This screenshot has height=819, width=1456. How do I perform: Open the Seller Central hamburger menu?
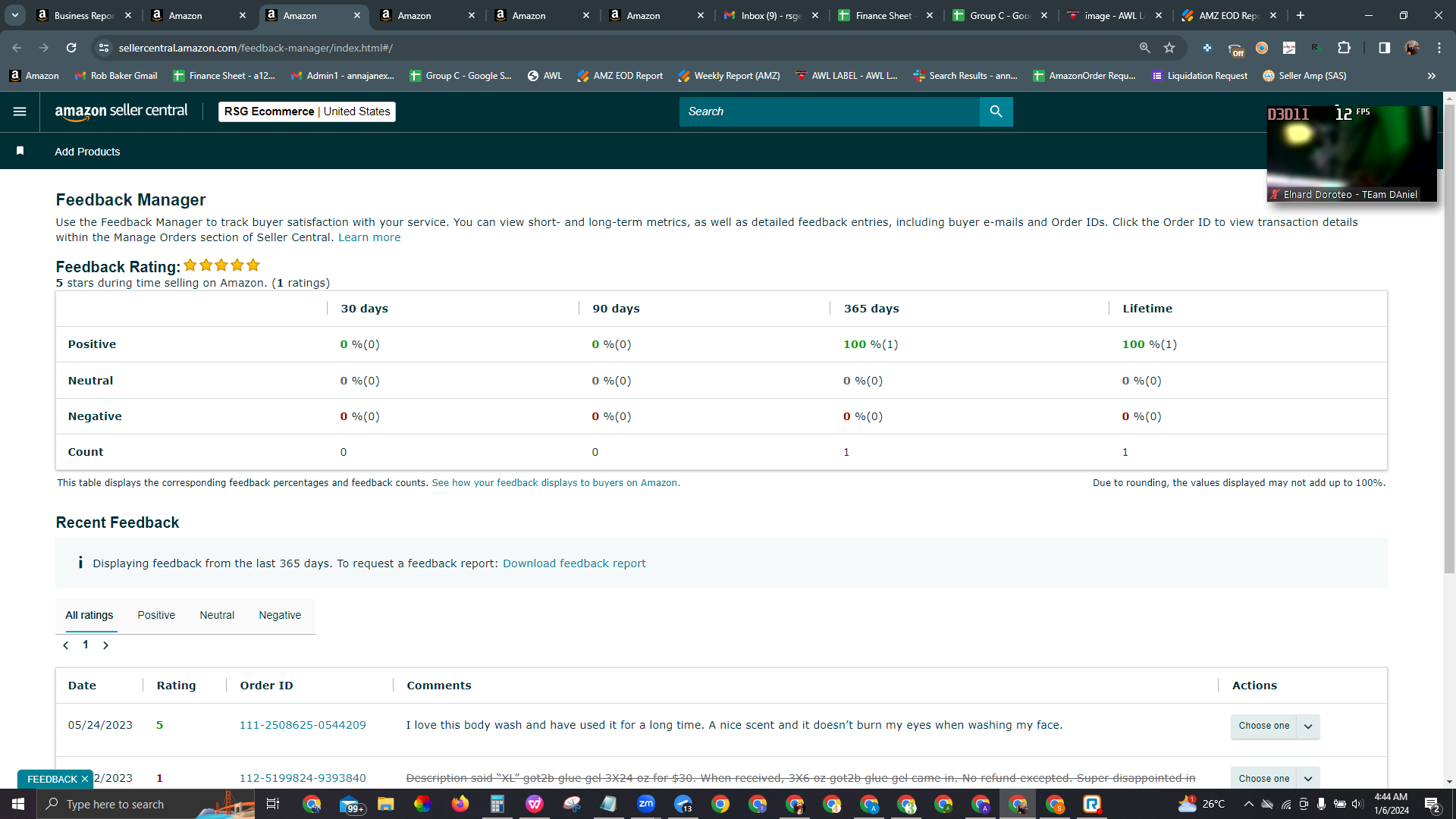click(x=20, y=111)
